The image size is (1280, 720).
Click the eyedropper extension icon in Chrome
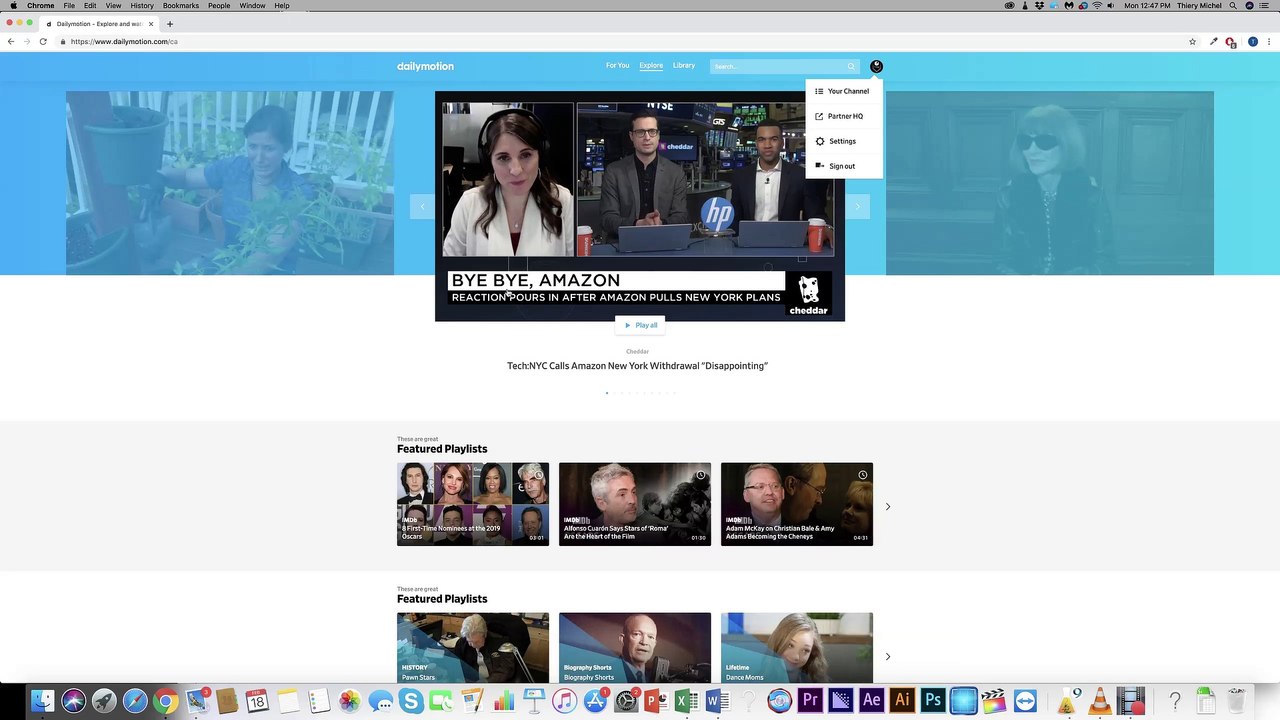click(x=1213, y=41)
